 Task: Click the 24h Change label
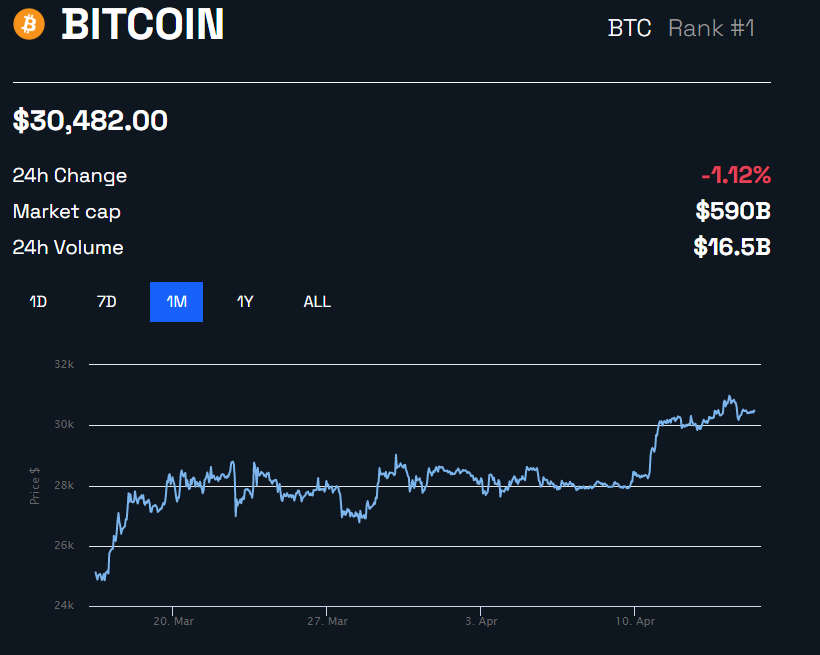(x=69, y=175)
